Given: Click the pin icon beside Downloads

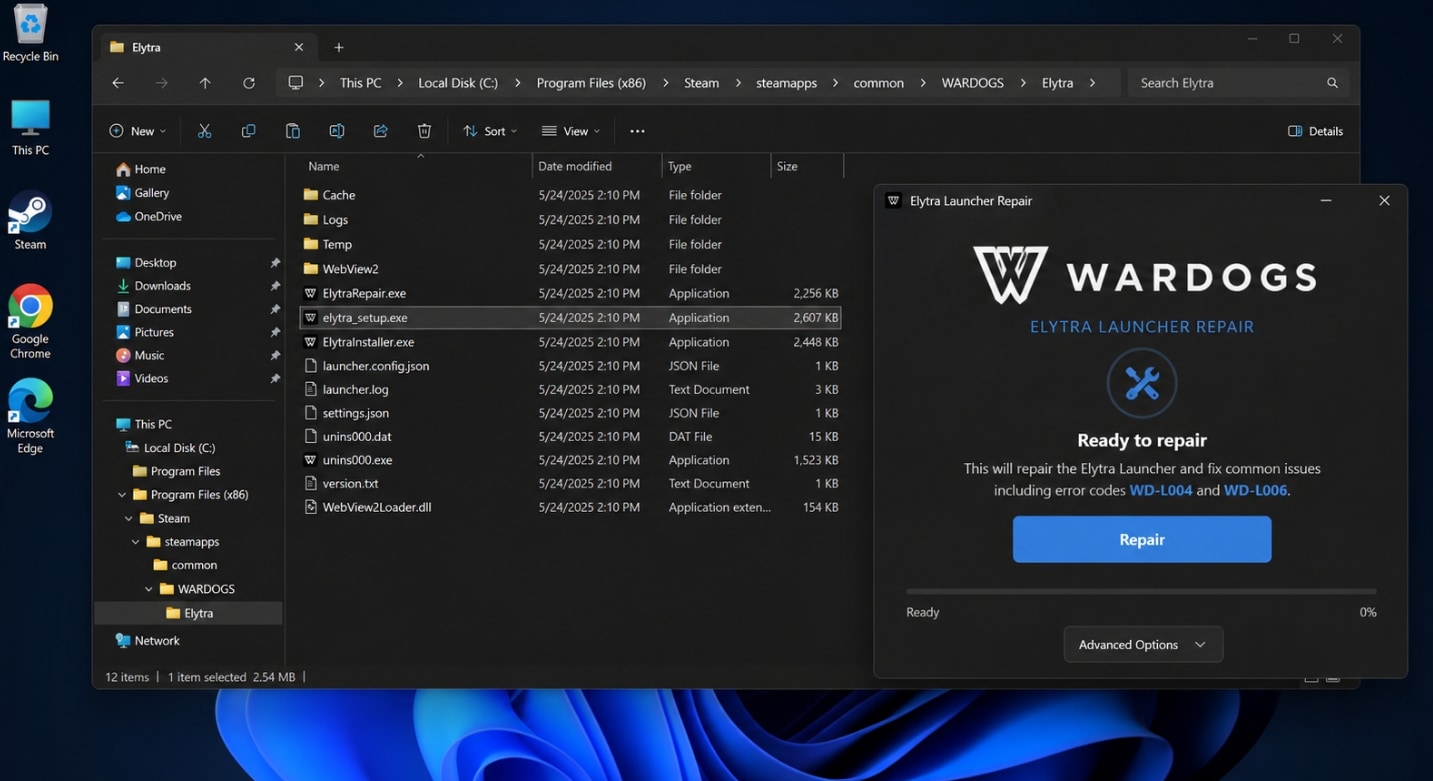Looking at the screenshot, I should click(x=275, y=286).
